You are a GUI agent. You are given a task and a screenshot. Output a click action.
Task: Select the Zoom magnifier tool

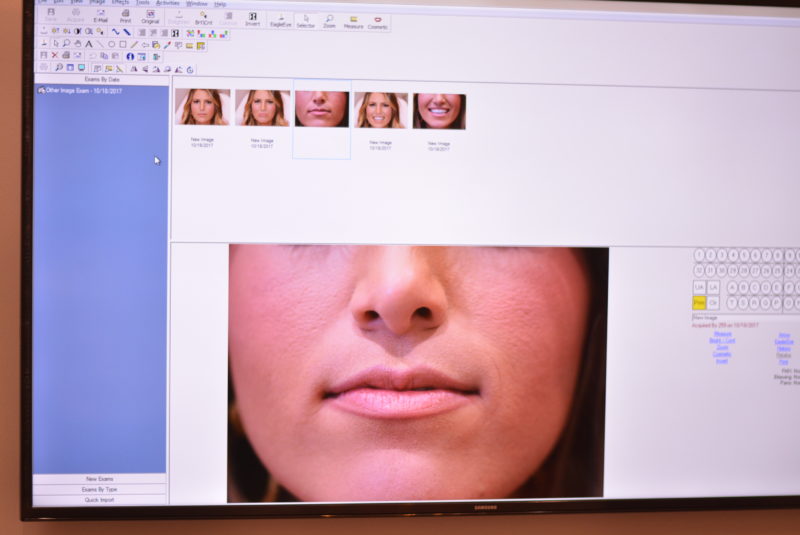[x=329, y=20]
